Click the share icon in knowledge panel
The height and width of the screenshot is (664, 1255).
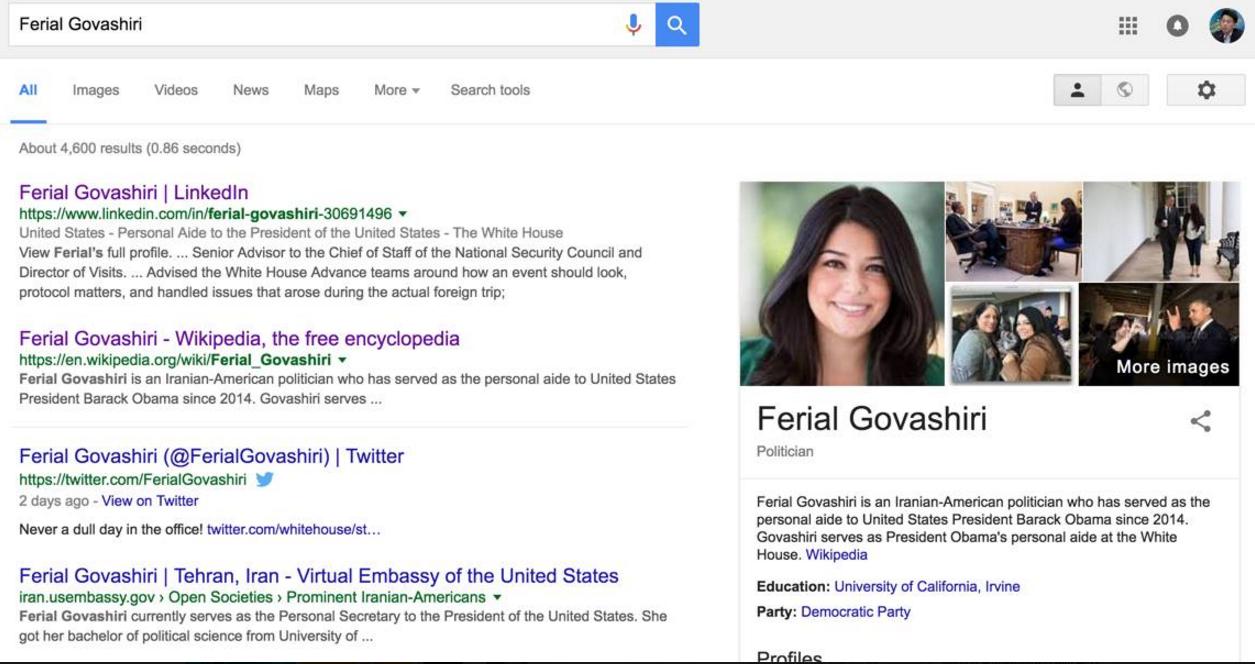[x=1200, y=421]
